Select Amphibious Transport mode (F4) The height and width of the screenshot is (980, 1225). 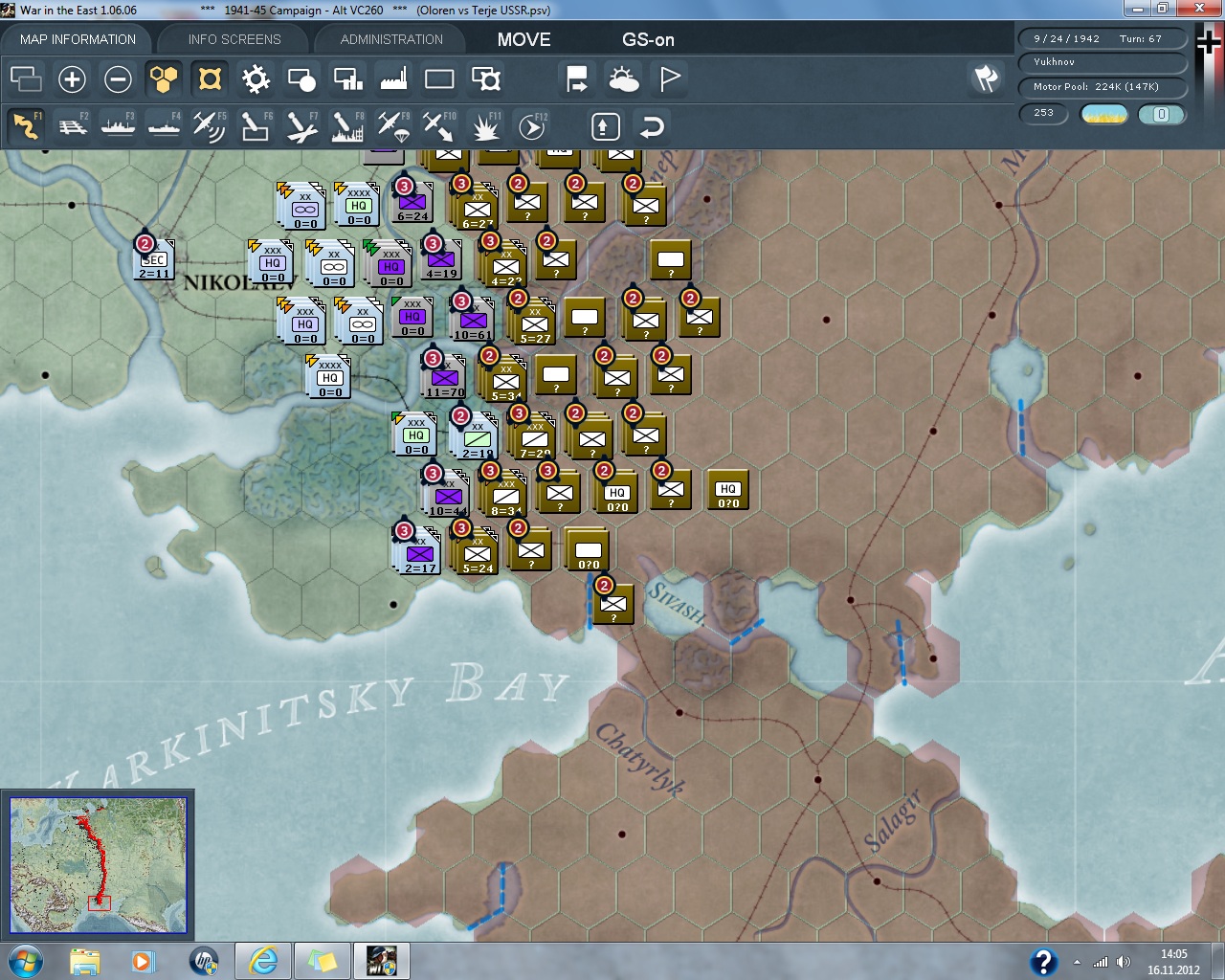pos(164,126)
